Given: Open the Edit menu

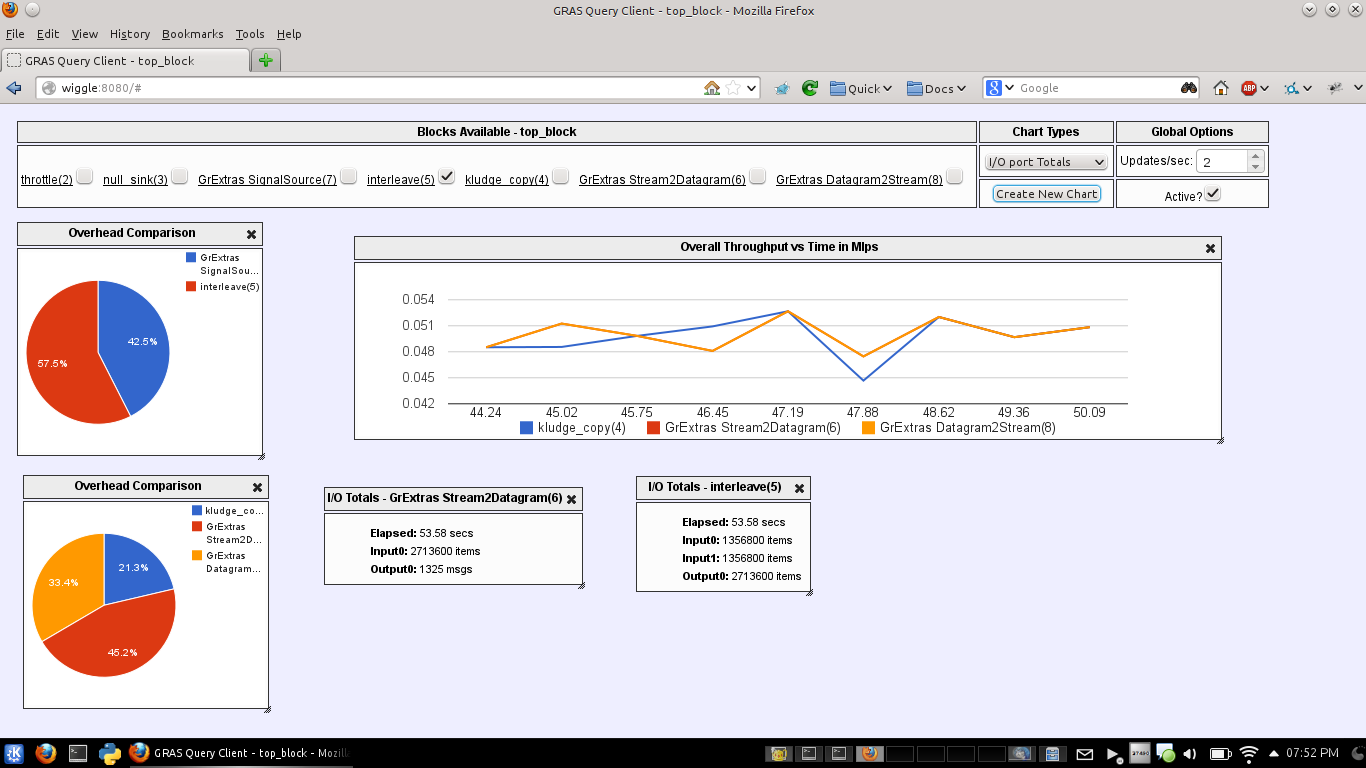Looking at the screenshot, I should (48, 34).
